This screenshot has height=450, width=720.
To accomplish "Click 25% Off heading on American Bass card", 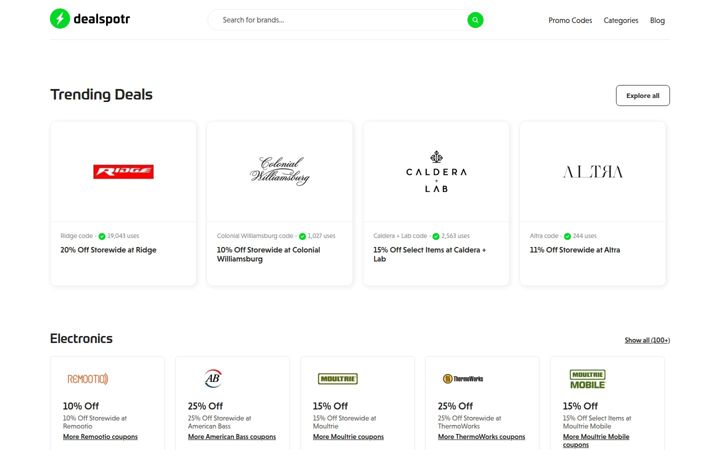I will tap(205, 406).
